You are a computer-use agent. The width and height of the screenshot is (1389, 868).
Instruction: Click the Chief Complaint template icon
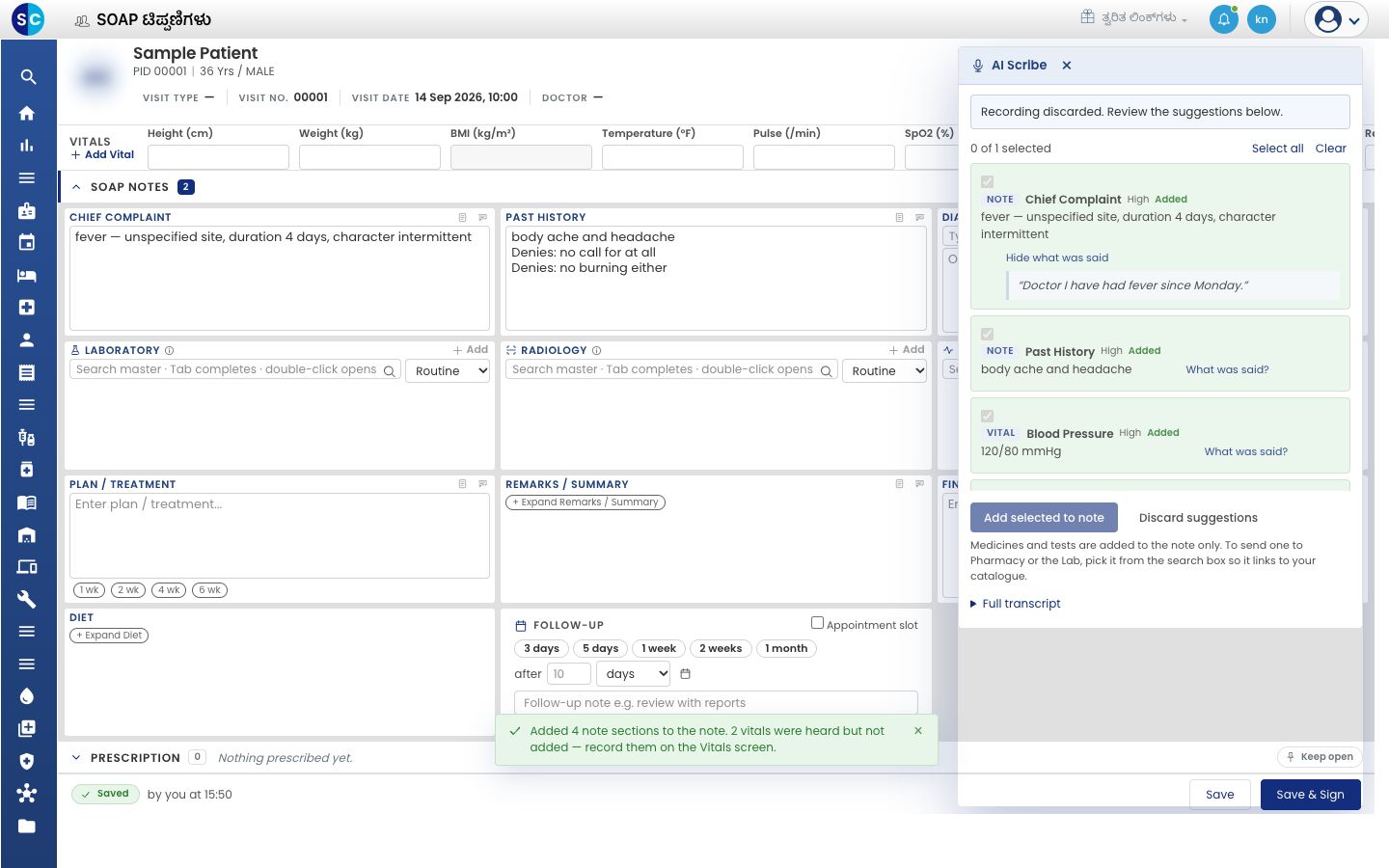coord(463,218)
